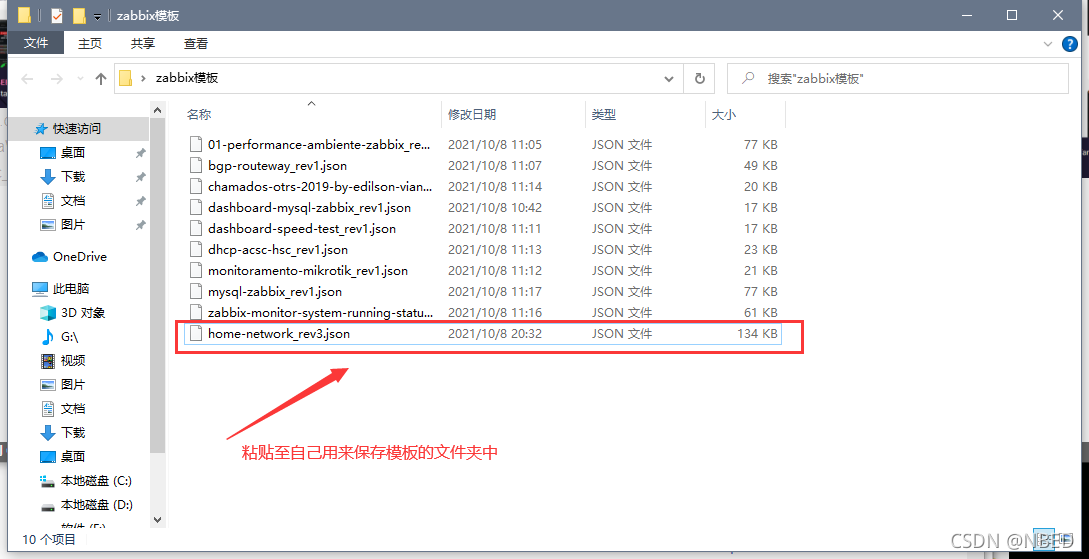Click file icon of home-network_rev3.json
Image resolution: width=1089 pixels, height=559 pixels.
click(196, 333)
